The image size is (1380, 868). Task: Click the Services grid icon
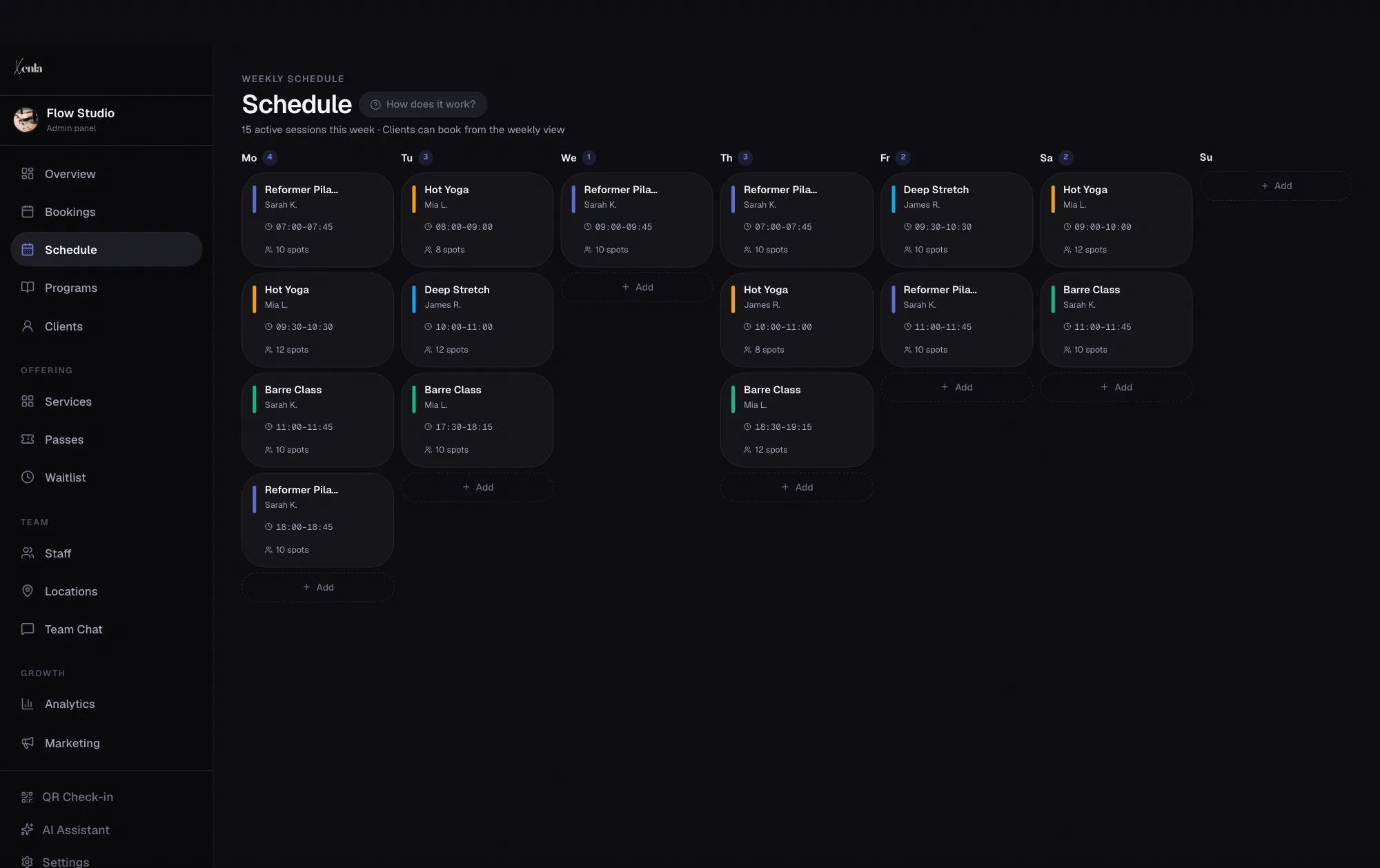28,402
